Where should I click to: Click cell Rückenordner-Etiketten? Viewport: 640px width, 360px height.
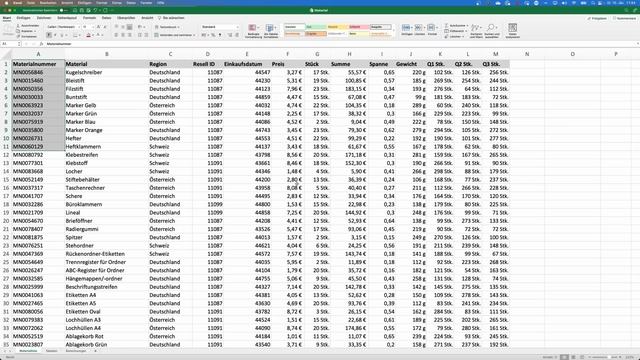pos(107,254)
